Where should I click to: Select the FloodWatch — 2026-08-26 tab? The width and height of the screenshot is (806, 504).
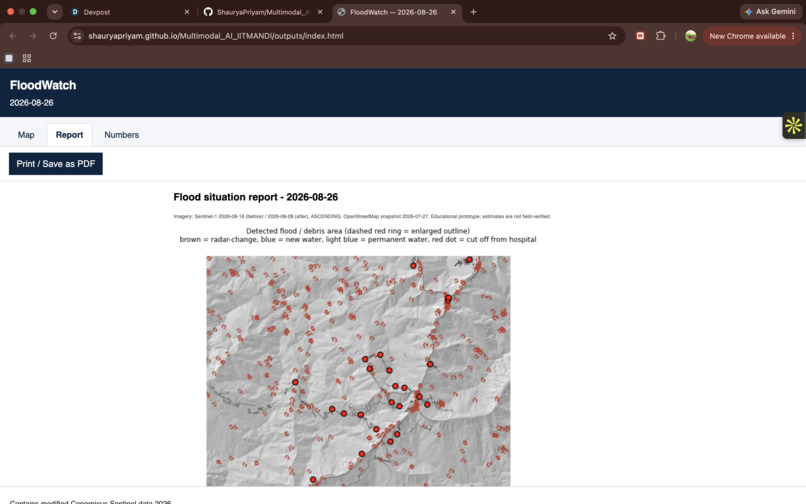397,12
